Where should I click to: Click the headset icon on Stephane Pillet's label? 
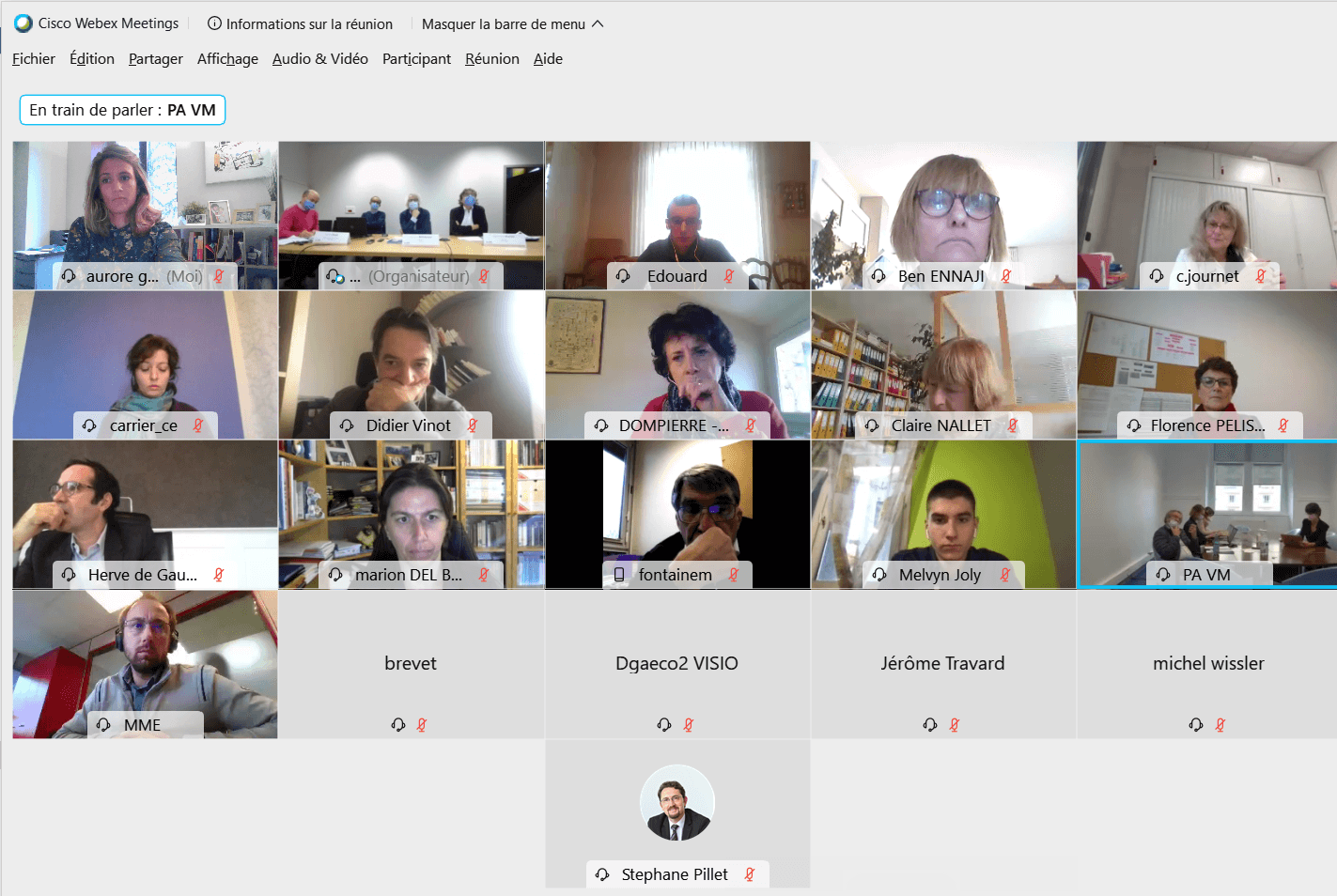[x=602, y=874]
